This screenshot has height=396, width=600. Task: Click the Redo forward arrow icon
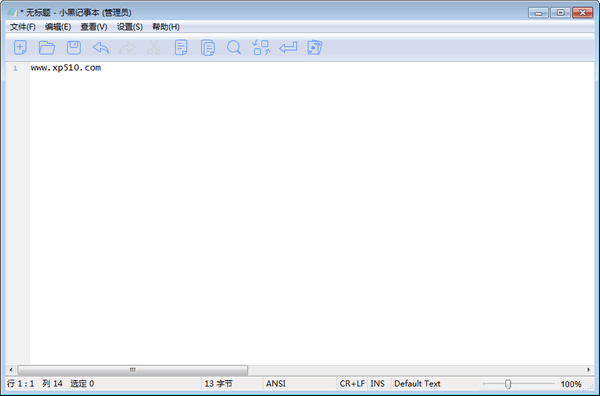coord(127,48)
